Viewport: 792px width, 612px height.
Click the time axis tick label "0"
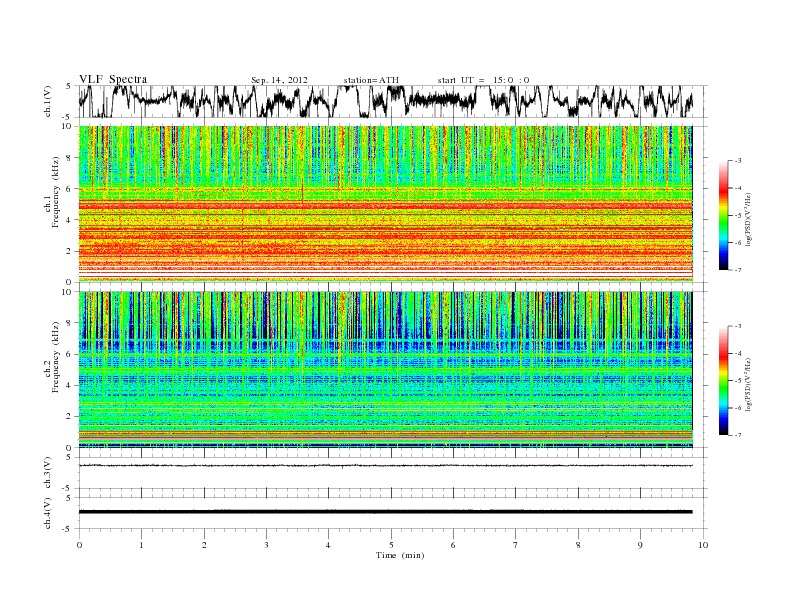(79, 545)
